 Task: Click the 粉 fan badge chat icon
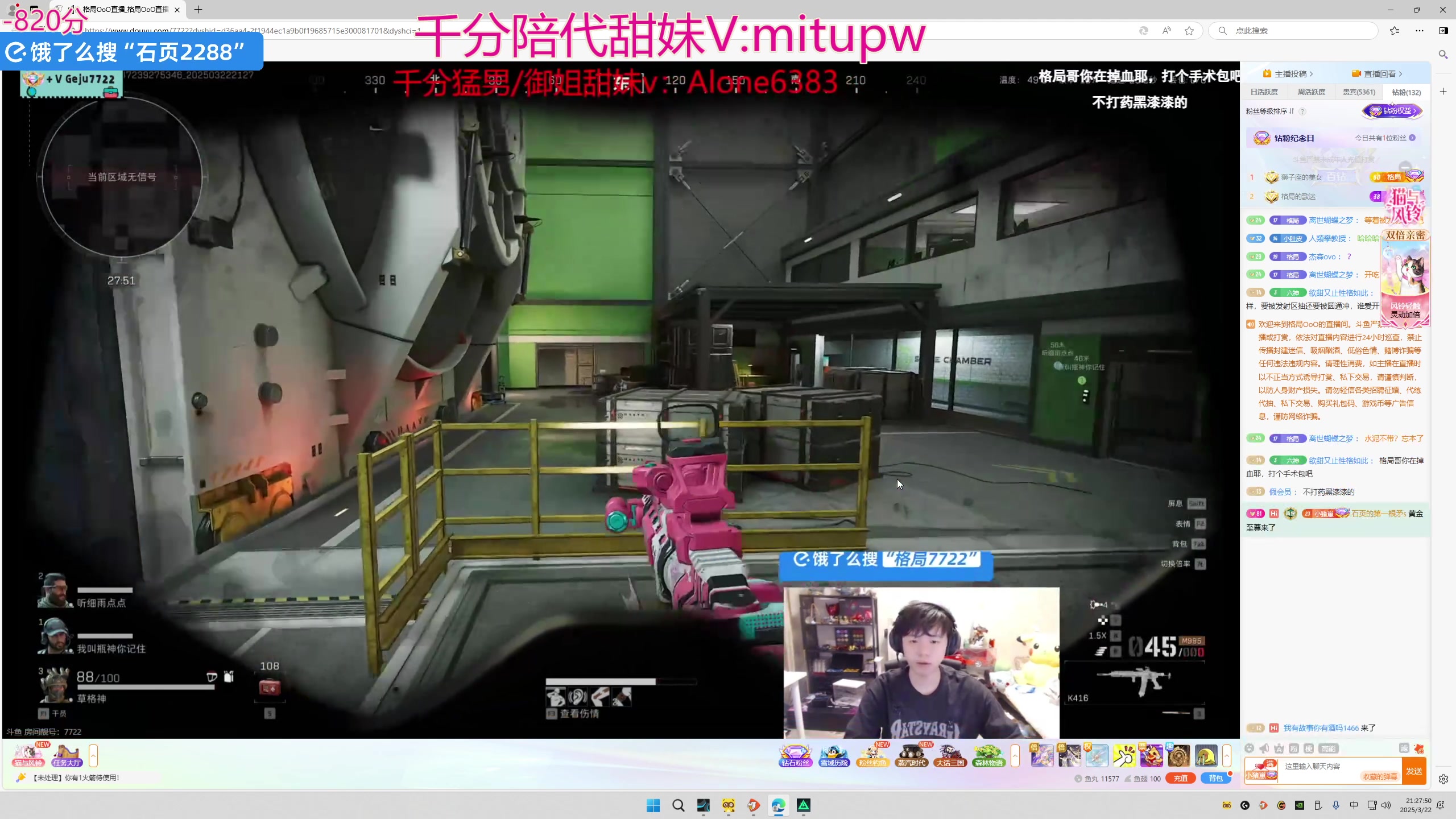pos(1294,748)
